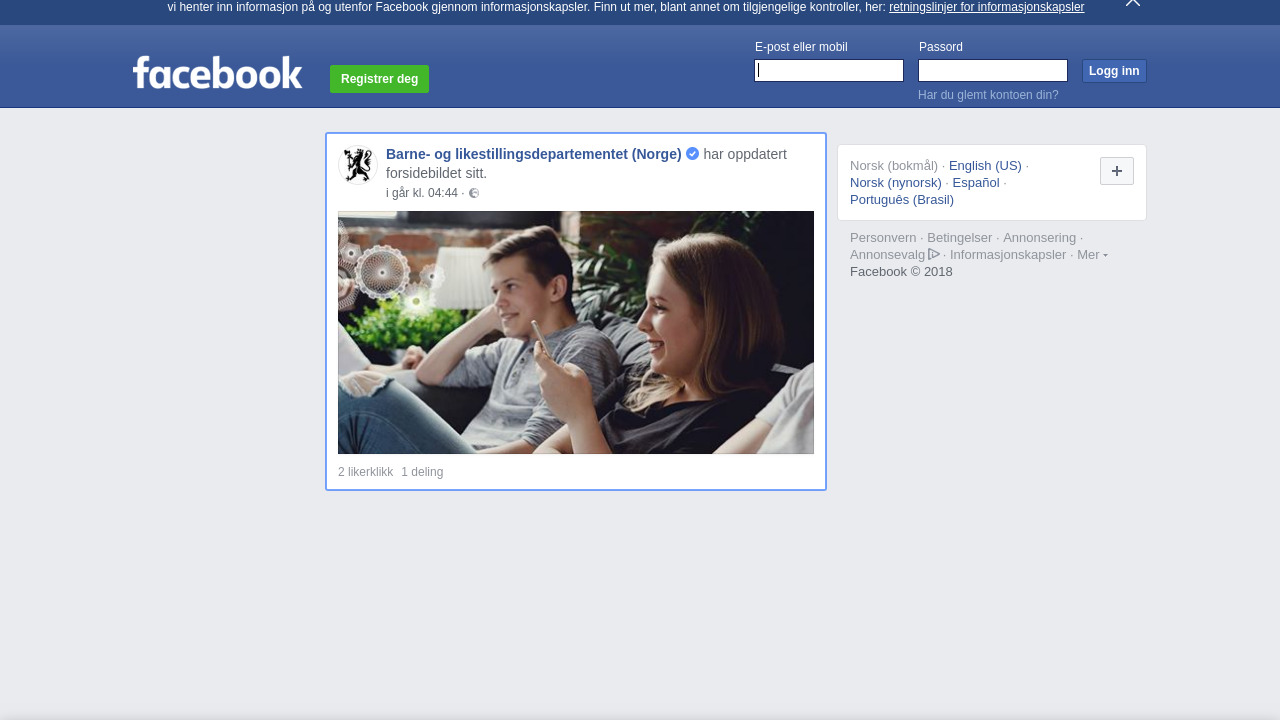Click the page's lion crest avatar
Image resolution: width=1280 pixels, height=720 pixels.
(x=357, y=166)
